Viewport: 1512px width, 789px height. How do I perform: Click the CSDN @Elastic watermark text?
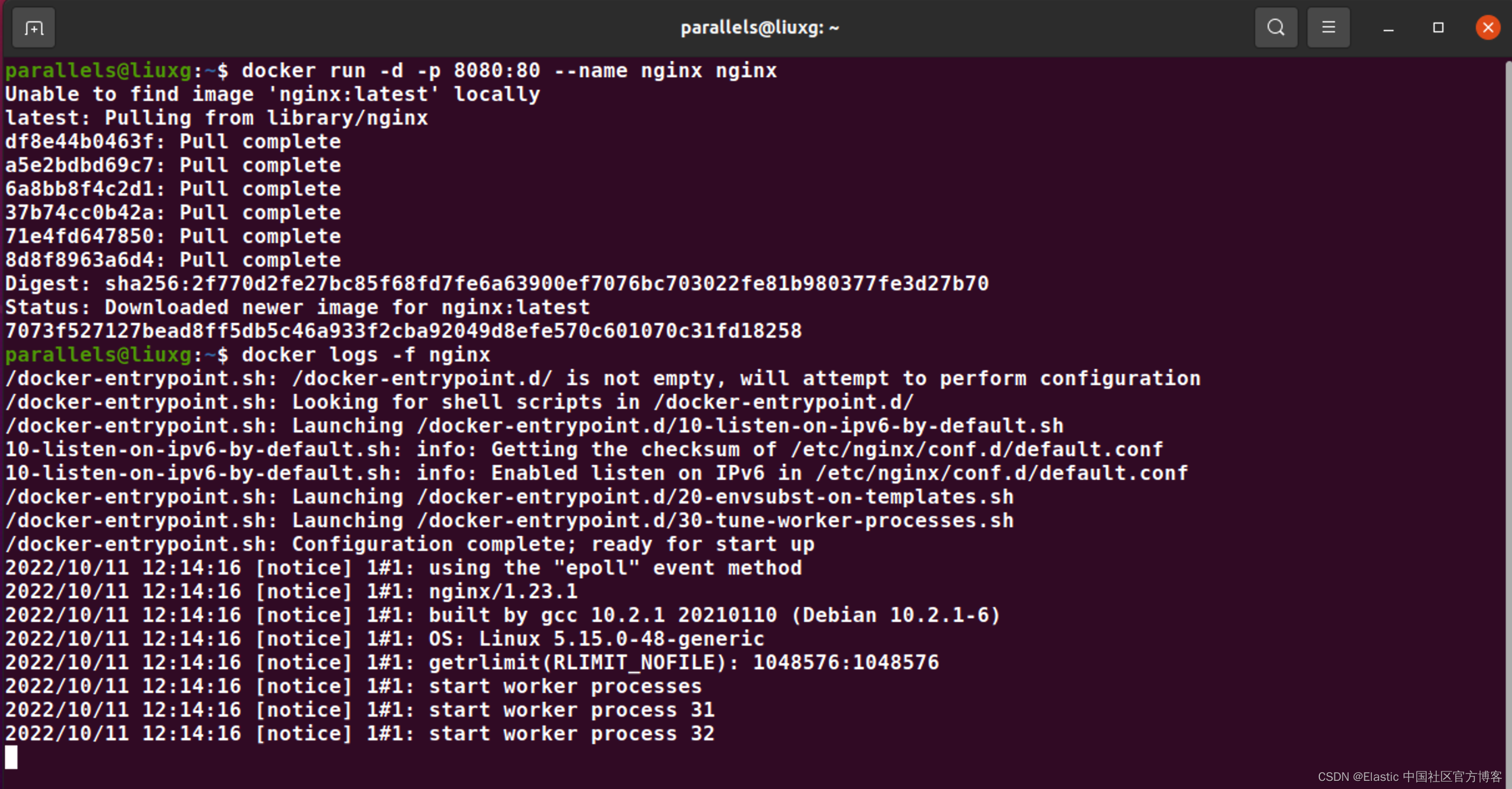1409,777
